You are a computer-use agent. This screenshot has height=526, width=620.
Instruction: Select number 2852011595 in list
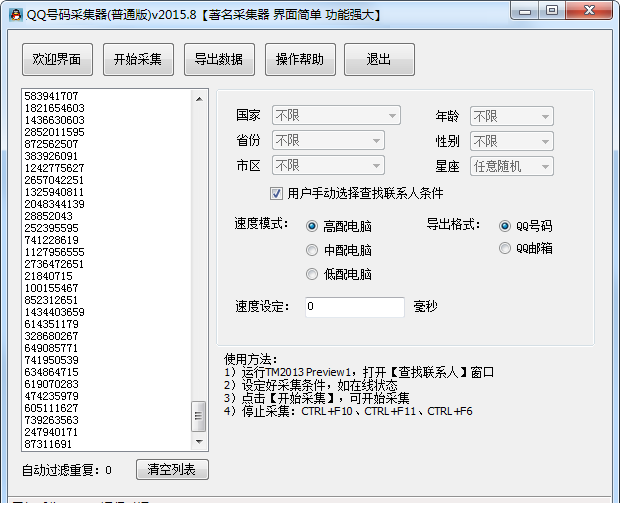(x=55, y=132)
